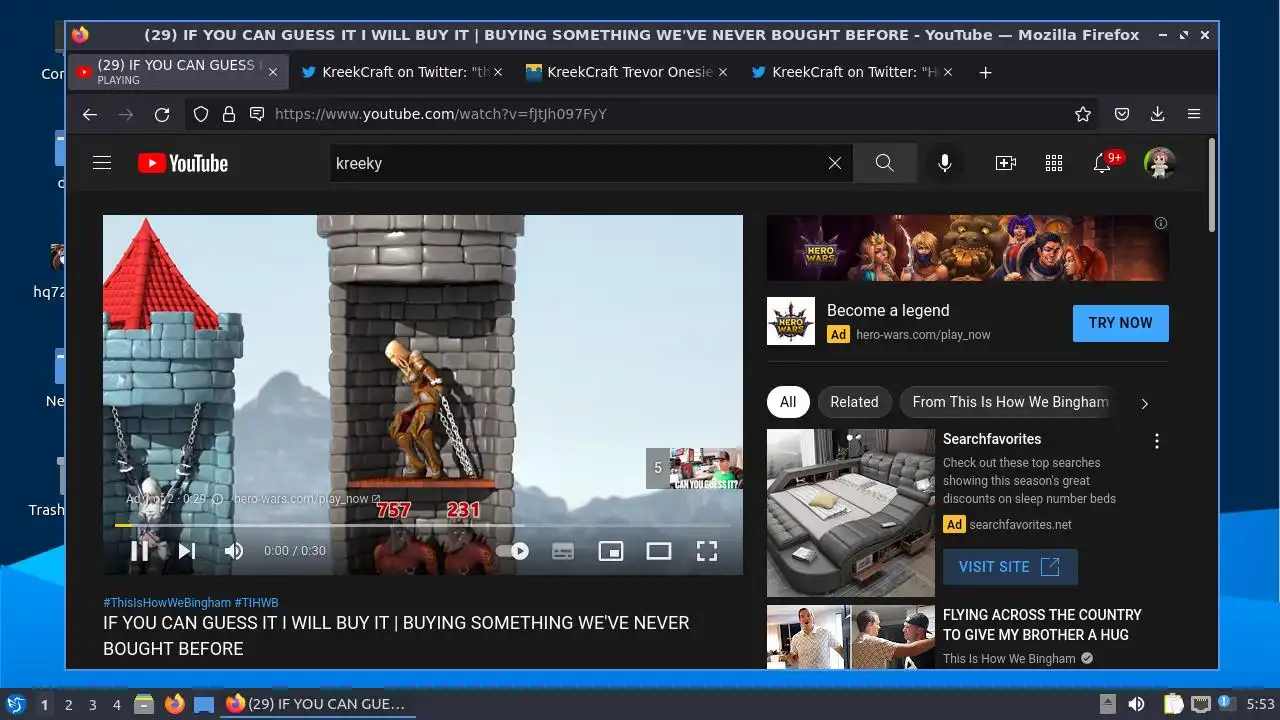Click the YouTube search magnifier button

(x=884, y=163)
